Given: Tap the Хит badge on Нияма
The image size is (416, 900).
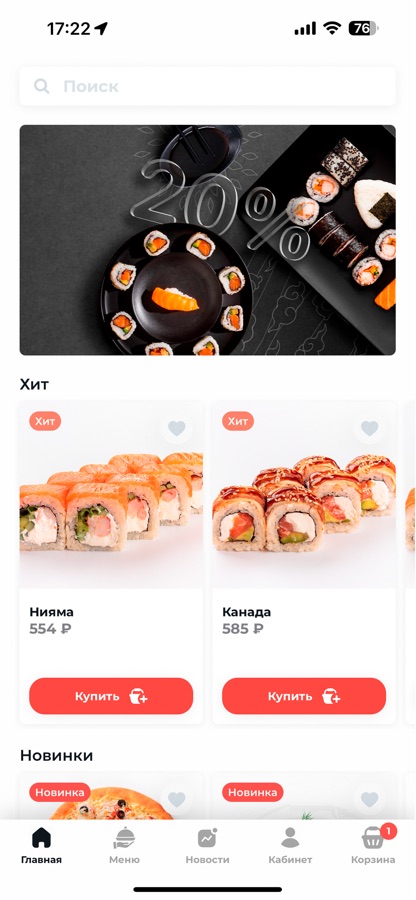Looking at the screenshot, I should pos(45,421).
